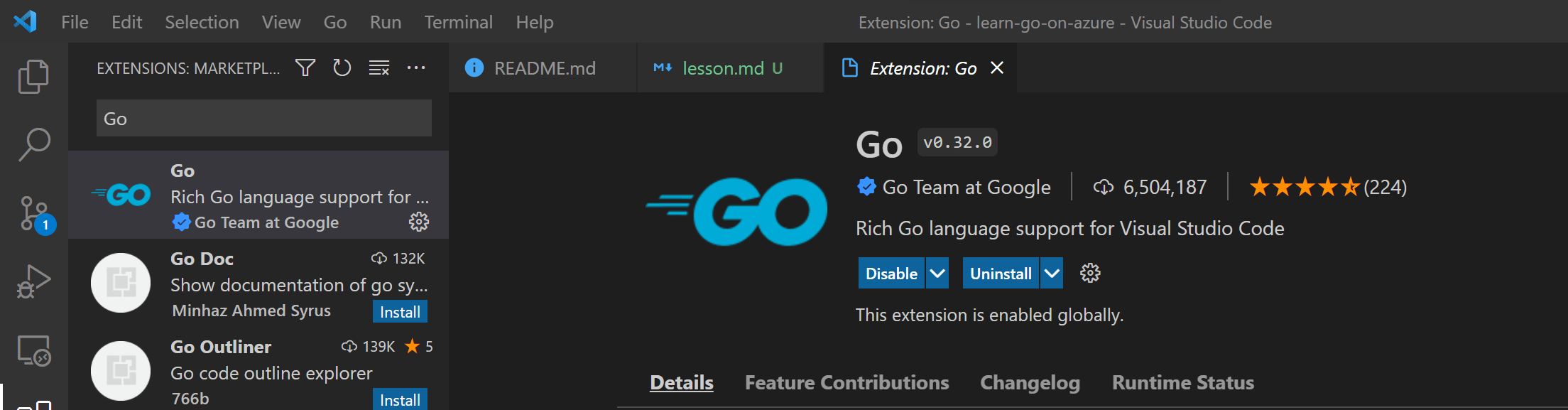The width and height of the screenshot is (1568, 410).
Task: Show the Feature Contributions tab
Action: pyautogui.click(x=846, y=382)
